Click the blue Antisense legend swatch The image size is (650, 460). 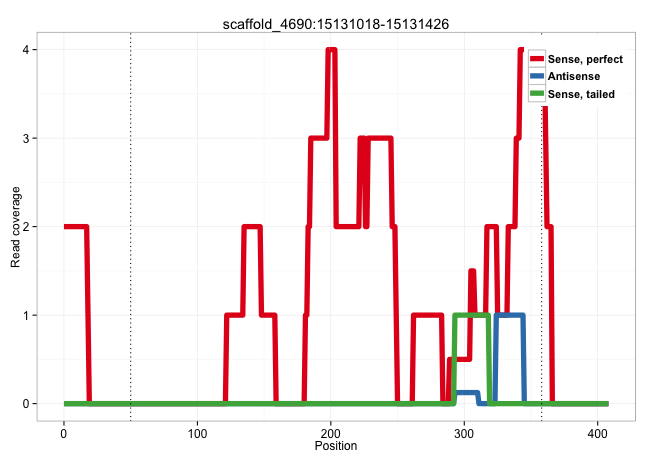point(537,77)
